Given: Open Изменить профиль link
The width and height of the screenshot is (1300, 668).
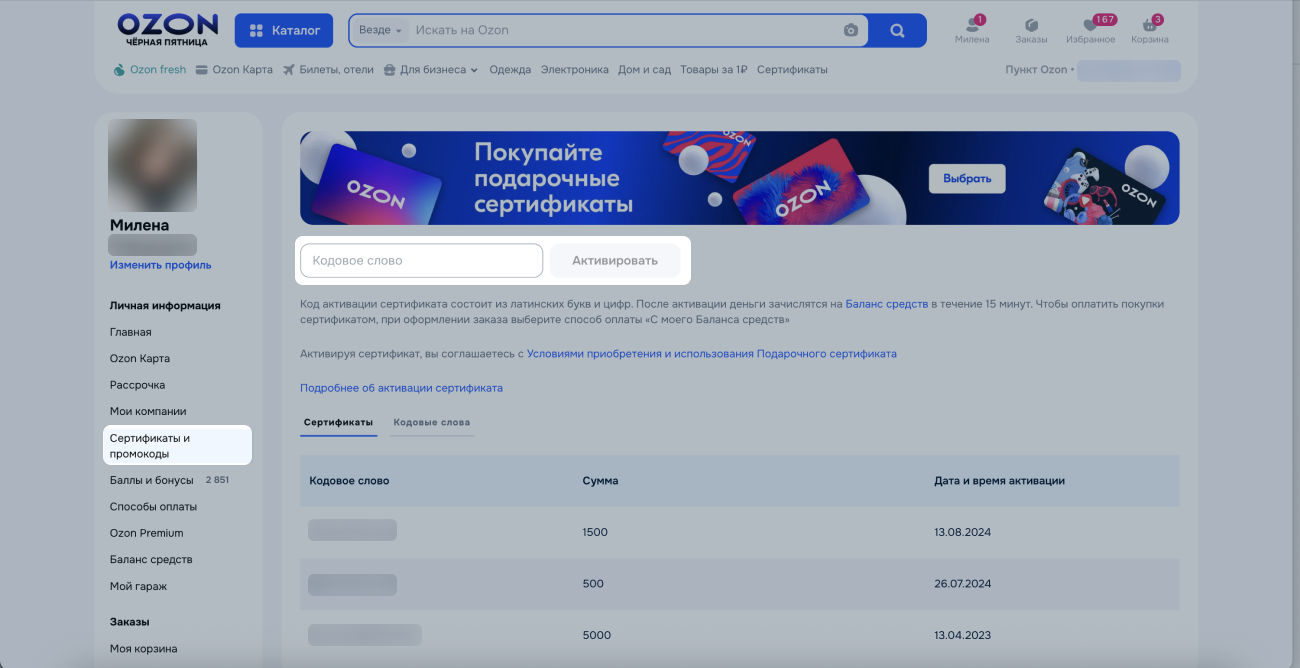Looking at the screenshot, I should (x=160, y=265).
